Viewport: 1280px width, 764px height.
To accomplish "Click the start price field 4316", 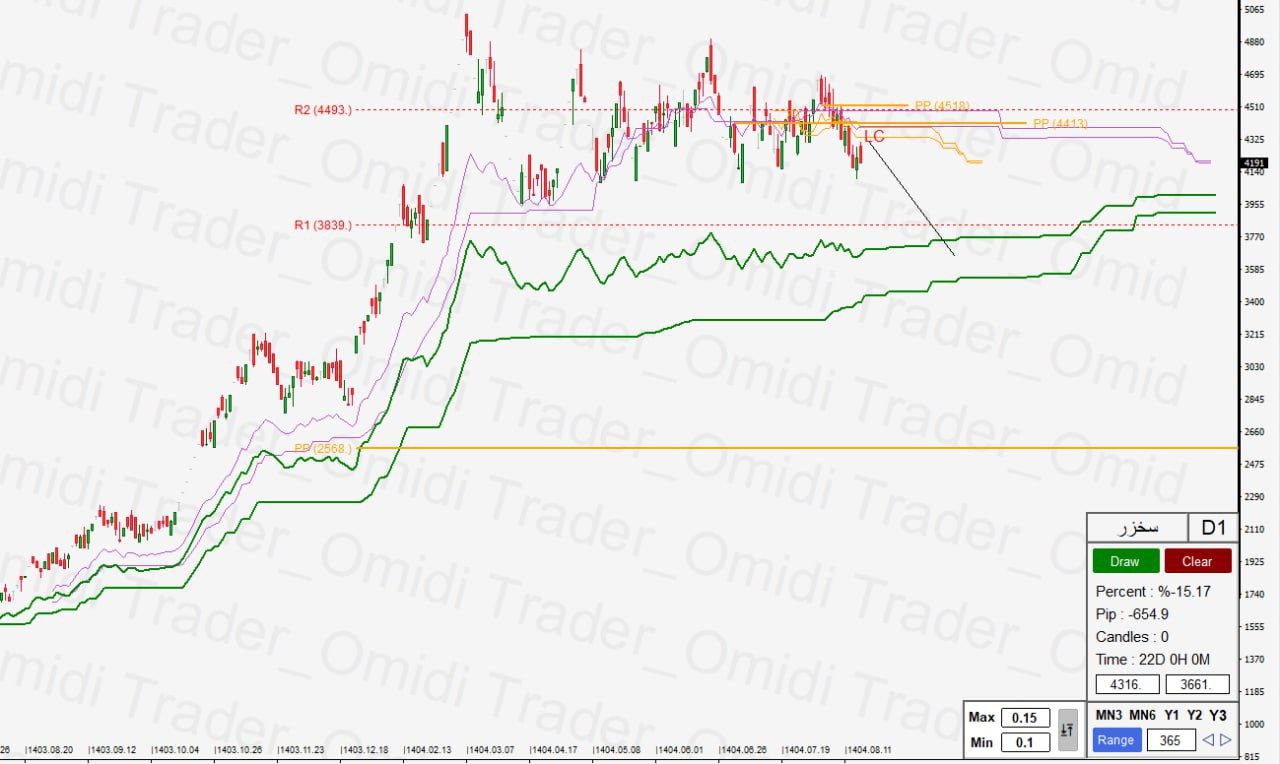I will [x=1128, y=685].
